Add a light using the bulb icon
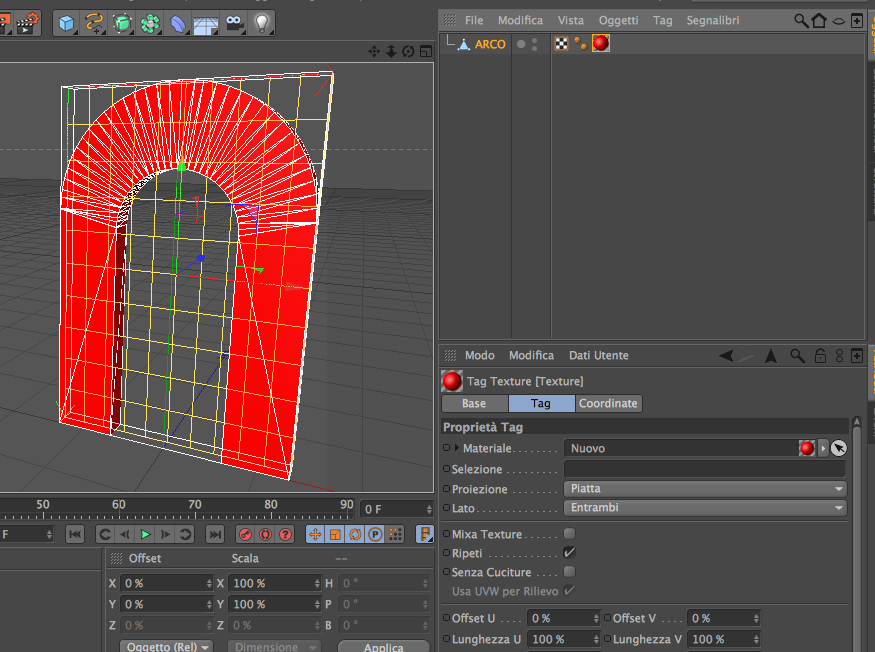Screen dimensions: 875x652 pos(262,21)
